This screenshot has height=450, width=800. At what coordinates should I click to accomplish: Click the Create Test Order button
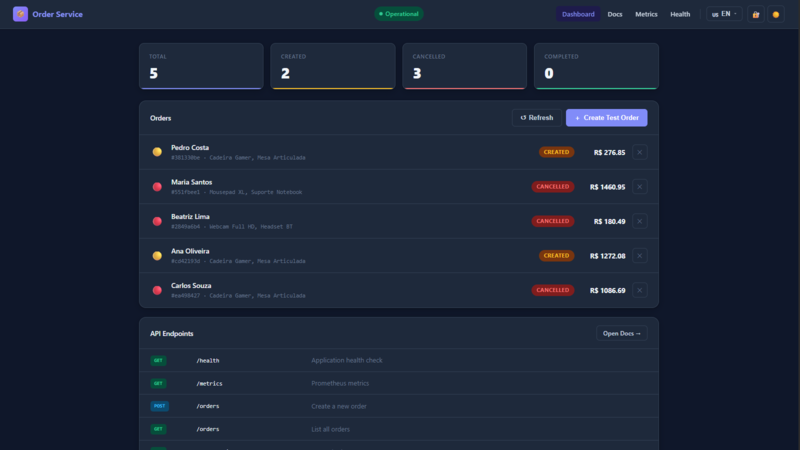pyautogui.click(x=607, y=118)
